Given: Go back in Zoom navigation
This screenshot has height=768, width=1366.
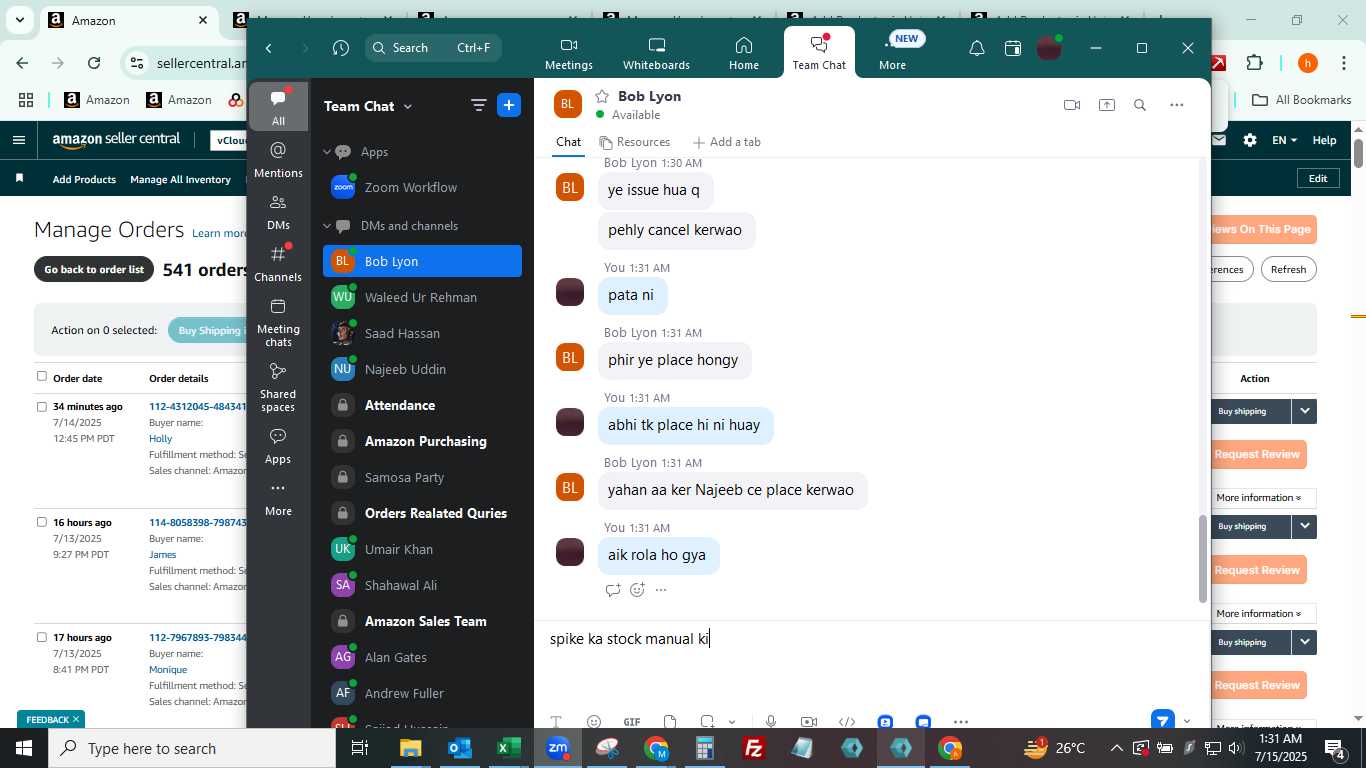Looking at the screenshot, I should pos(269,48).
